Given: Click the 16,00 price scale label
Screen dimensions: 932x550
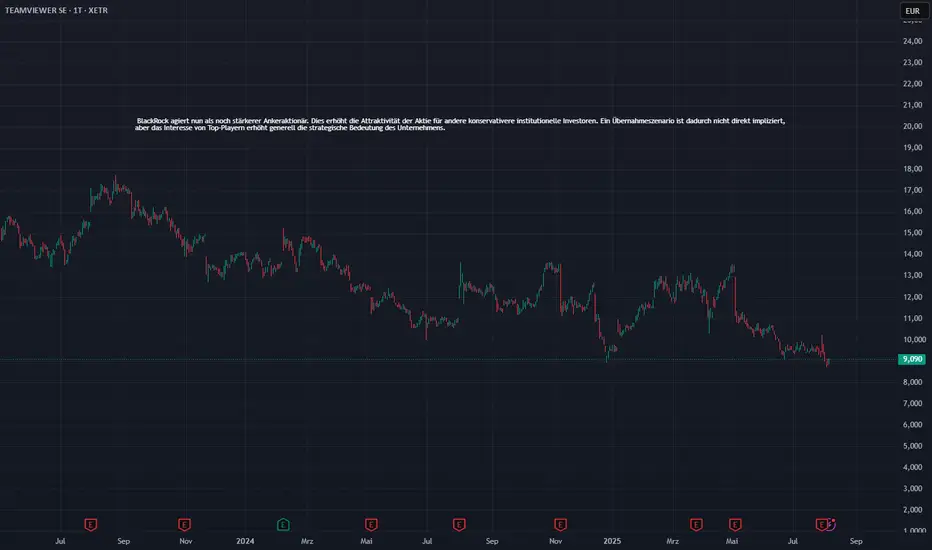Looking at the screenshot, I should pos(912,211).
